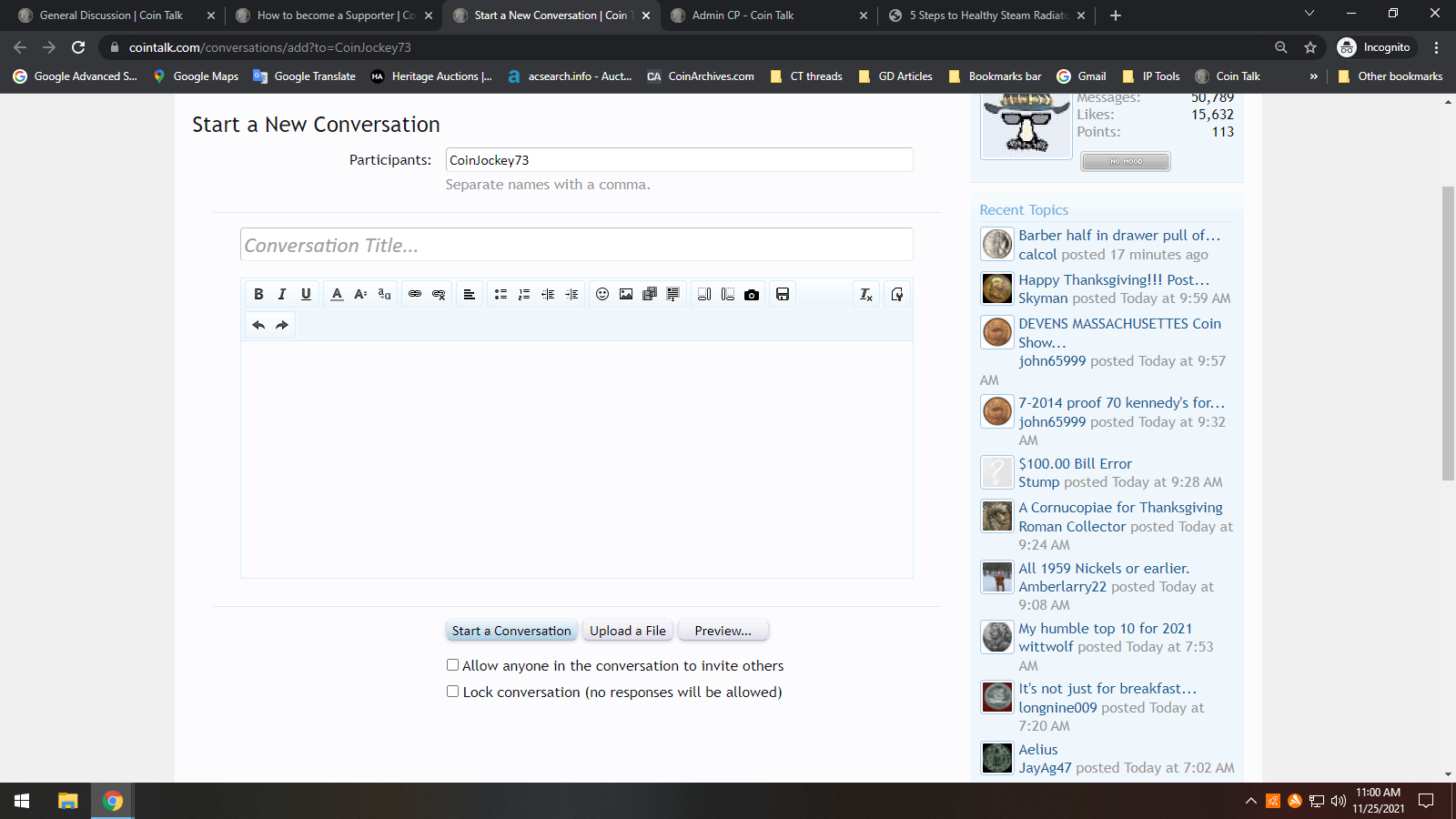Click the Conversation Title input field
Screen dimensions: 1456x819
[576, 246]
